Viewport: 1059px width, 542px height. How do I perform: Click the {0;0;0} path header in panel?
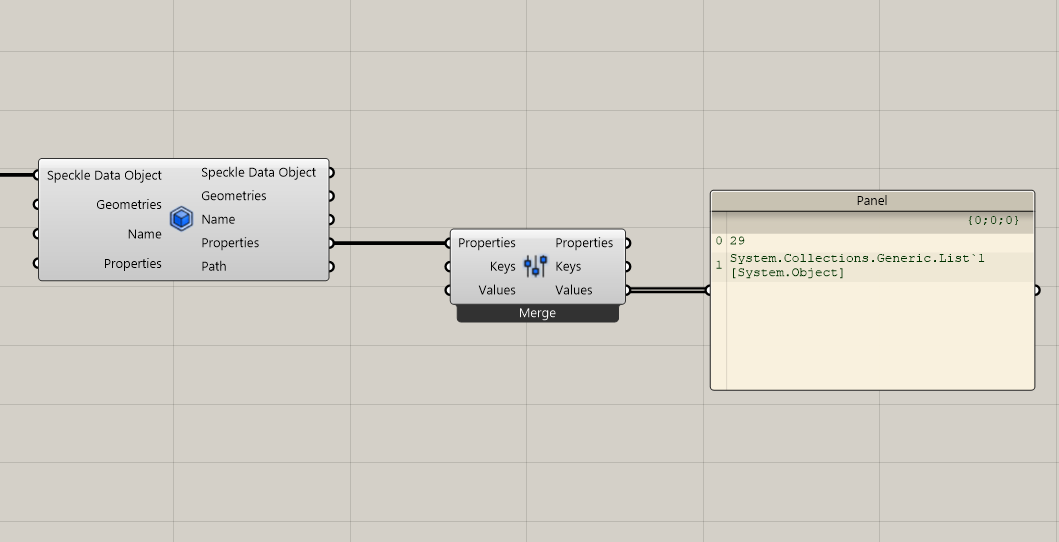coord(993,220)
